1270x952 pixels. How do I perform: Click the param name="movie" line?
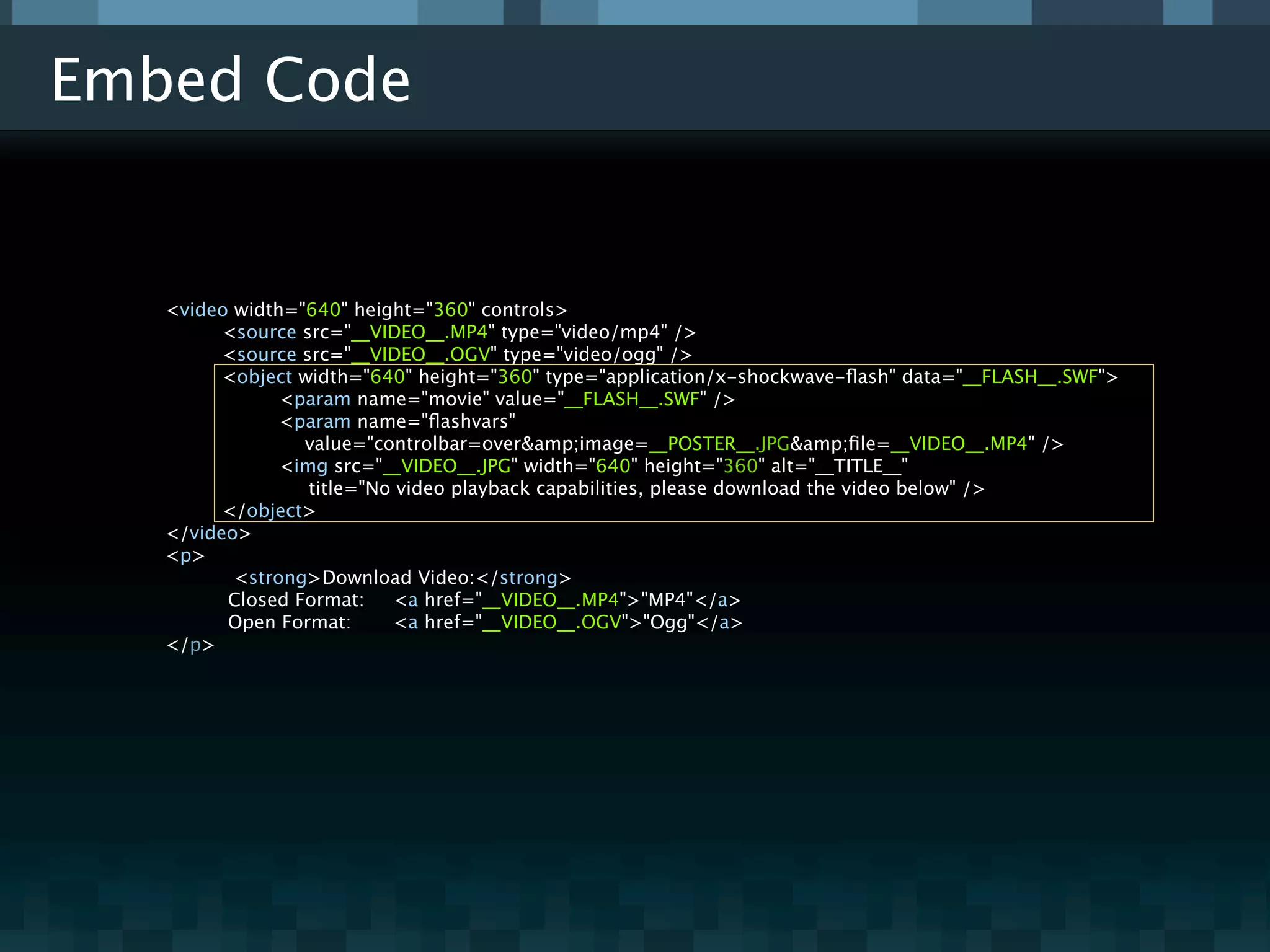click(x=508, y=399)
